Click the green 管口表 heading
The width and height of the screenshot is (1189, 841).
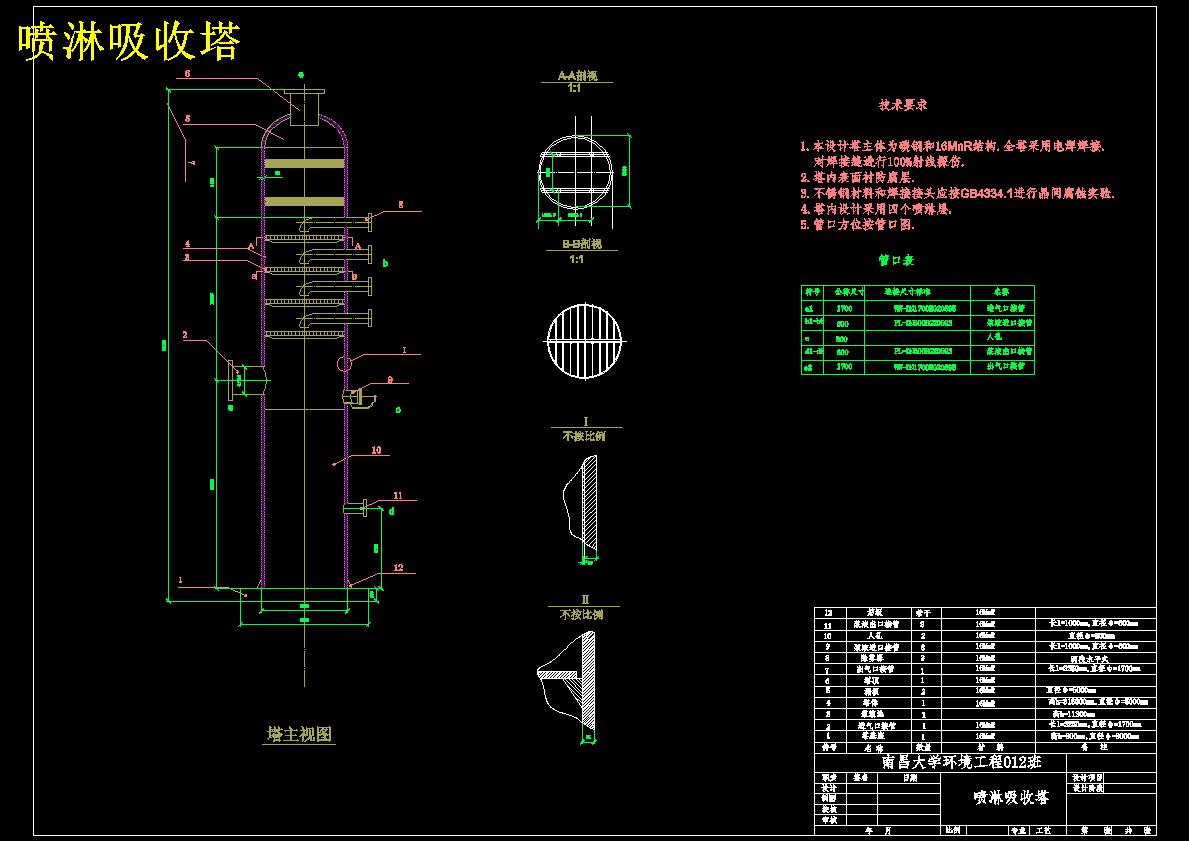coord(896,261)
